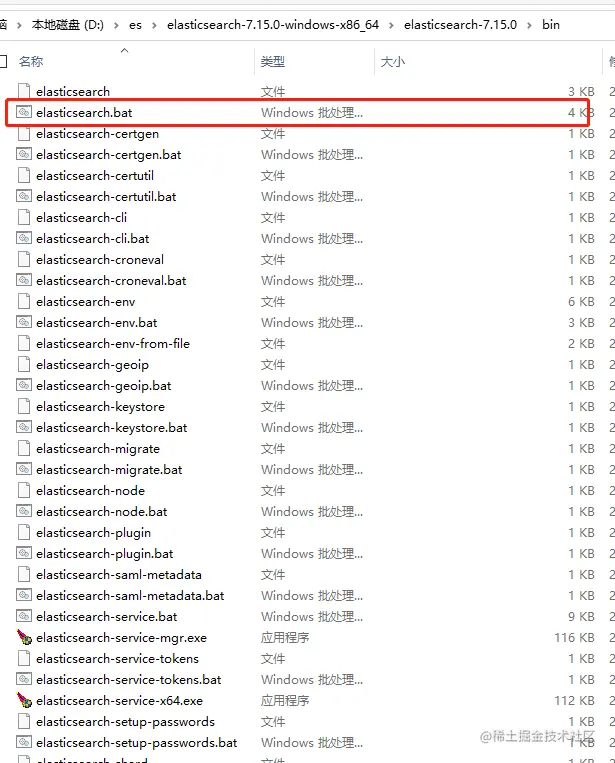This screenshot has width=615, height=763.
Task: Expand the breadcrumb arrow after 本地磁盘 (D:)
Action: [116, 25]
